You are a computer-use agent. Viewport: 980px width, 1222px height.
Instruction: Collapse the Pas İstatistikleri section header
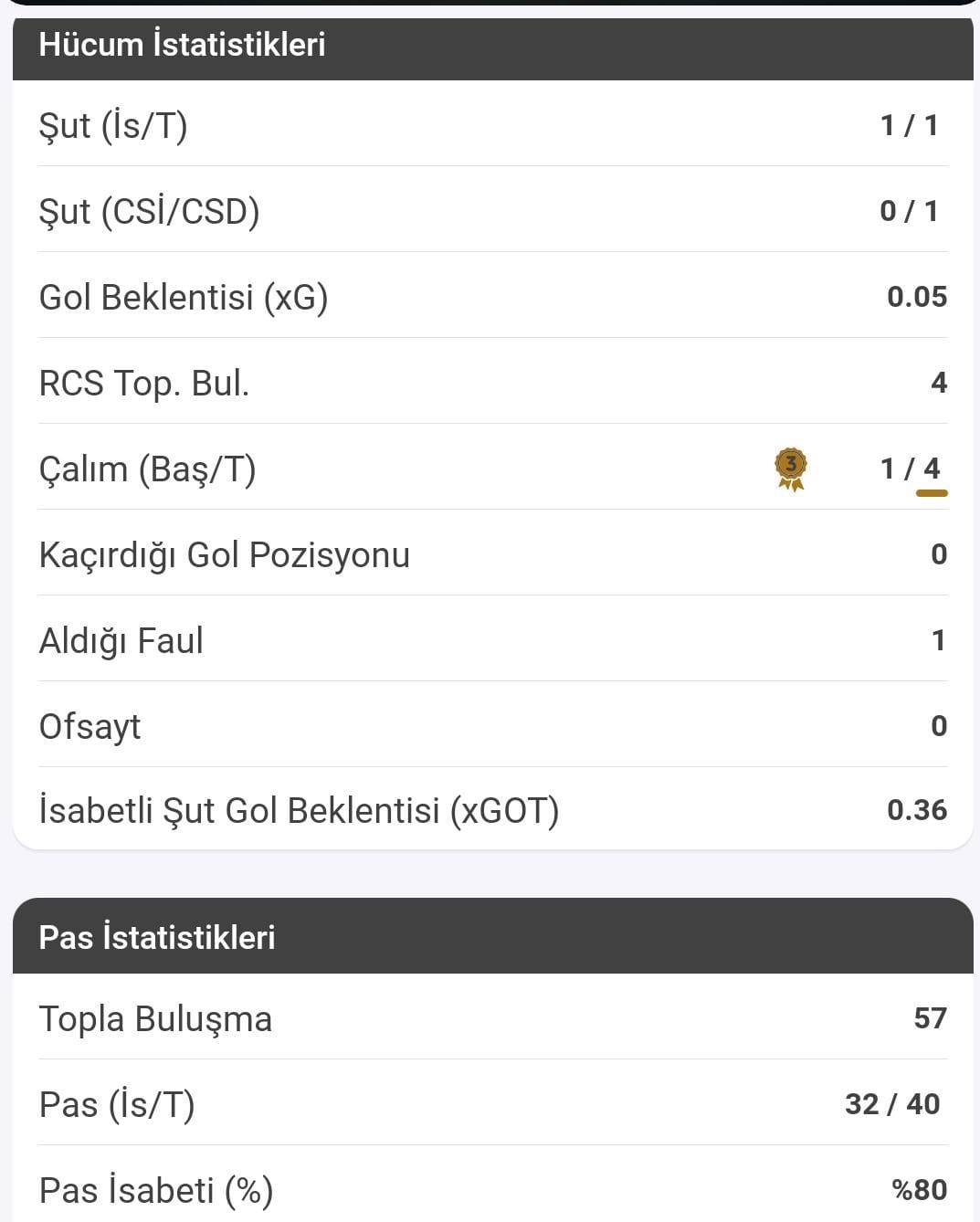(x=493, y=936)
